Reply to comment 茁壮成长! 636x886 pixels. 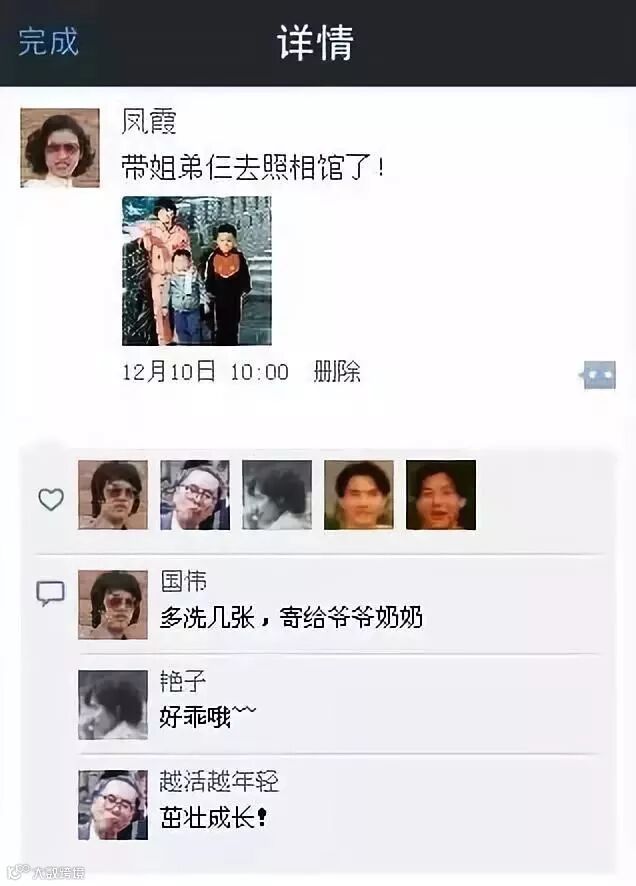(x=214, y=818)
